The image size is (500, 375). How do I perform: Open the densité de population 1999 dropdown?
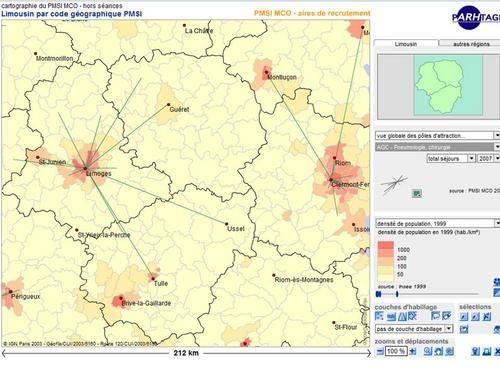coord(437,223)
